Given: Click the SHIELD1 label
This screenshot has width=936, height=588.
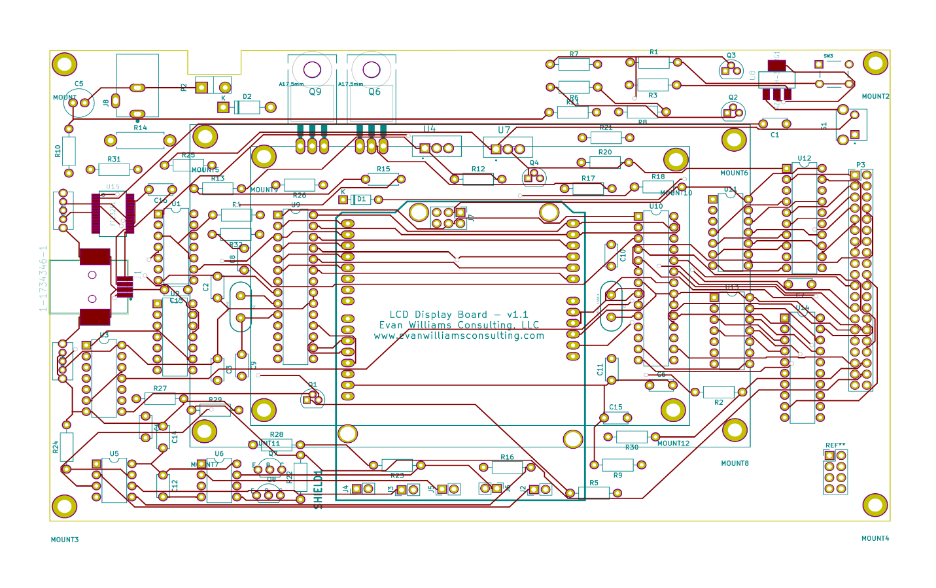Looking at the screenshot, I should tap(318, 490).
